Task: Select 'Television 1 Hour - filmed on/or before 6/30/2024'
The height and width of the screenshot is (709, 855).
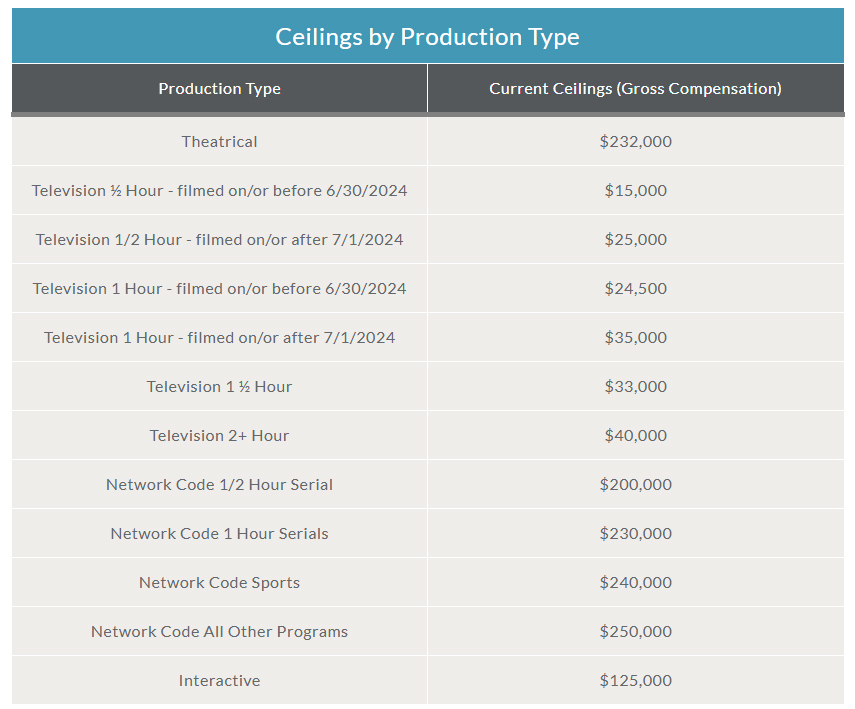Action: (219, 289)
